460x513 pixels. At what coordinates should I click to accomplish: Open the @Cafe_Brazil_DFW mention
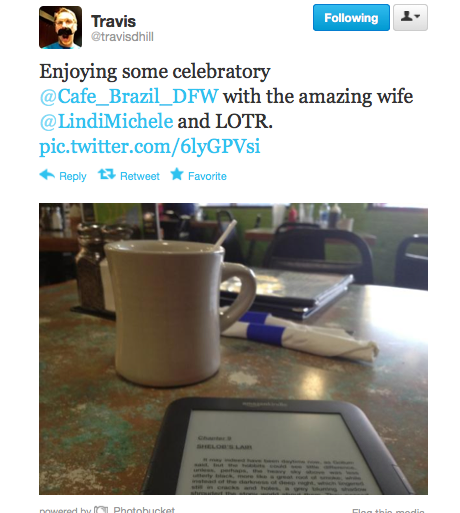pos(129,96)
